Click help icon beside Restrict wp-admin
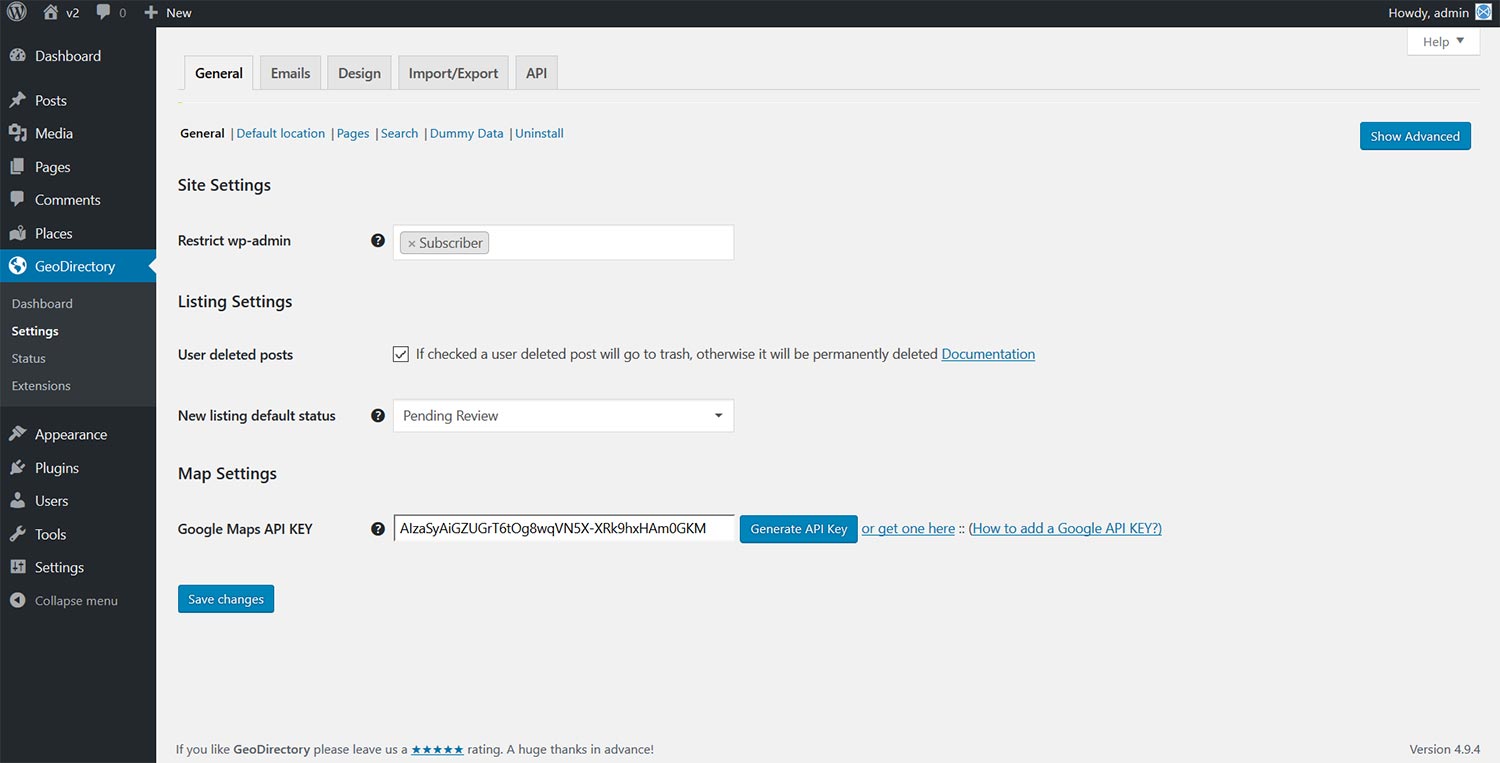This screenshot has width=1500, height=763. (378, 241)
